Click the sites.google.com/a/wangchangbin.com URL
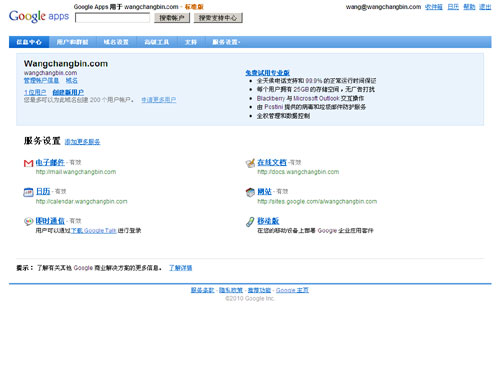Viewport: 500px width, 375px height. pyautogui.click(x=317, y=201)
